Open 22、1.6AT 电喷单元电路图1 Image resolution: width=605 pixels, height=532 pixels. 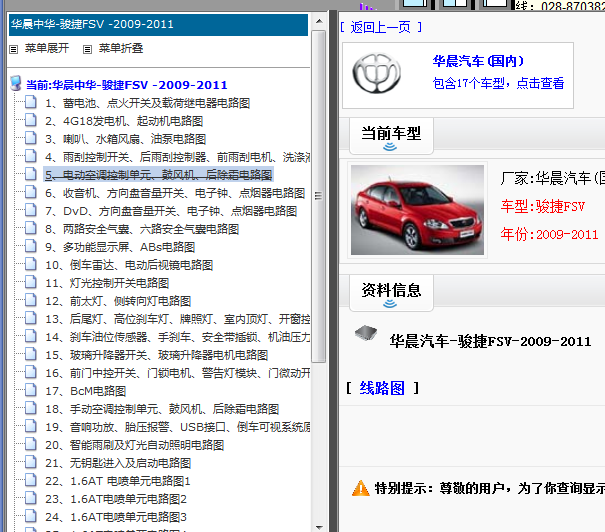(118, 481)
